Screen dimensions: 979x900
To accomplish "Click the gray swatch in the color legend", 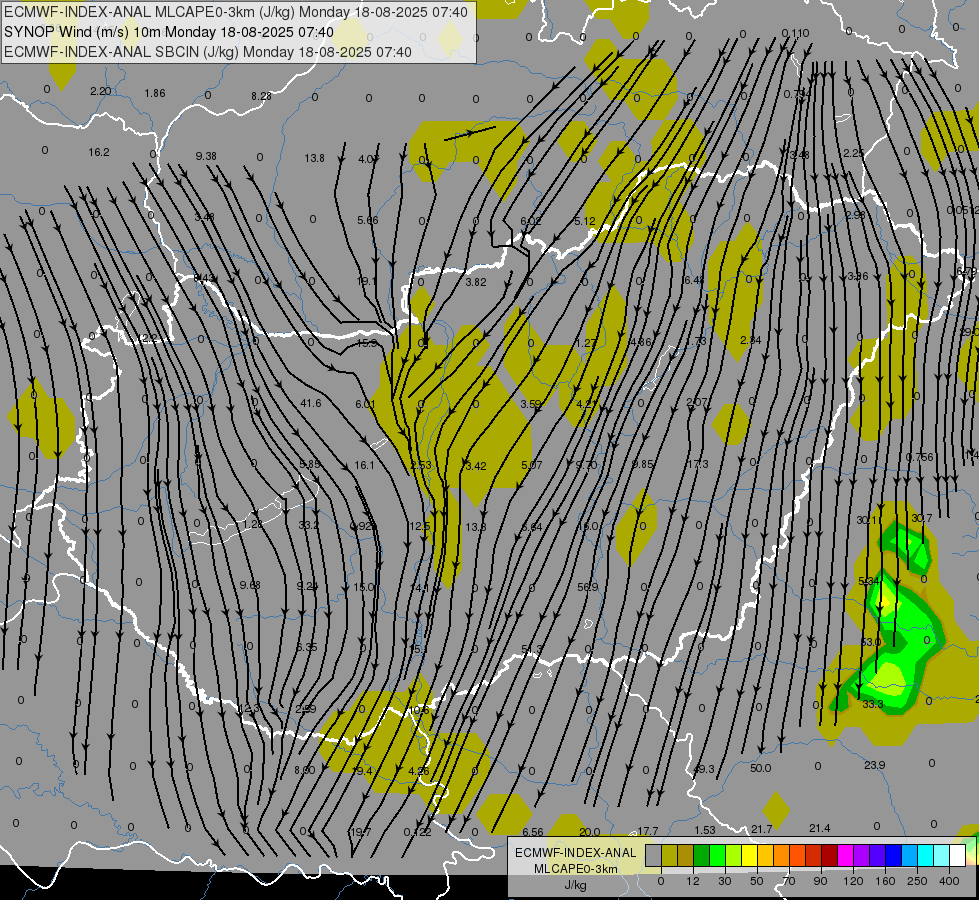I will click(x=653, y=855).
